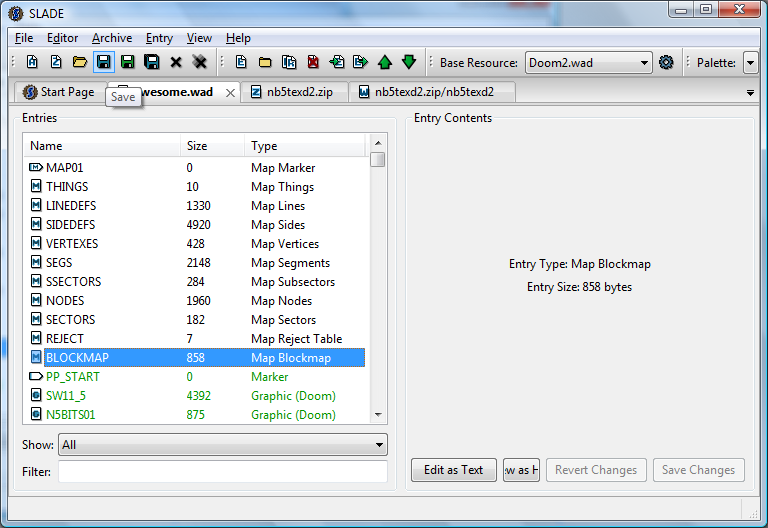Open an archive with the folder icon
Screen dimensions: 768x528
80,62
